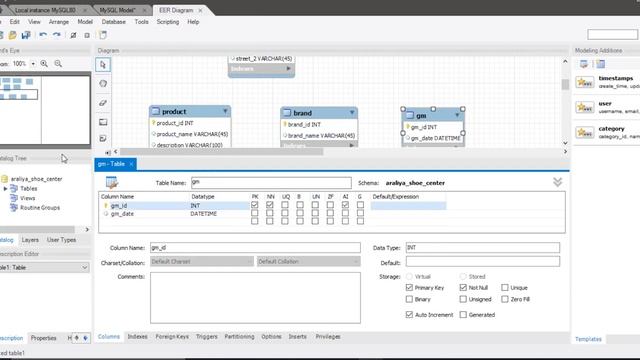Switch to the Indexes tab
The image size is (640, 360).
[x=138, y=337]
